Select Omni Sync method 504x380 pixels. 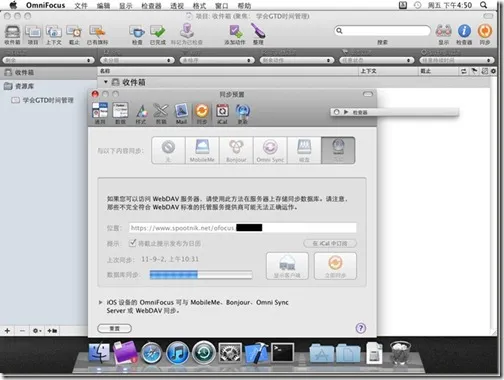[270, 150]
